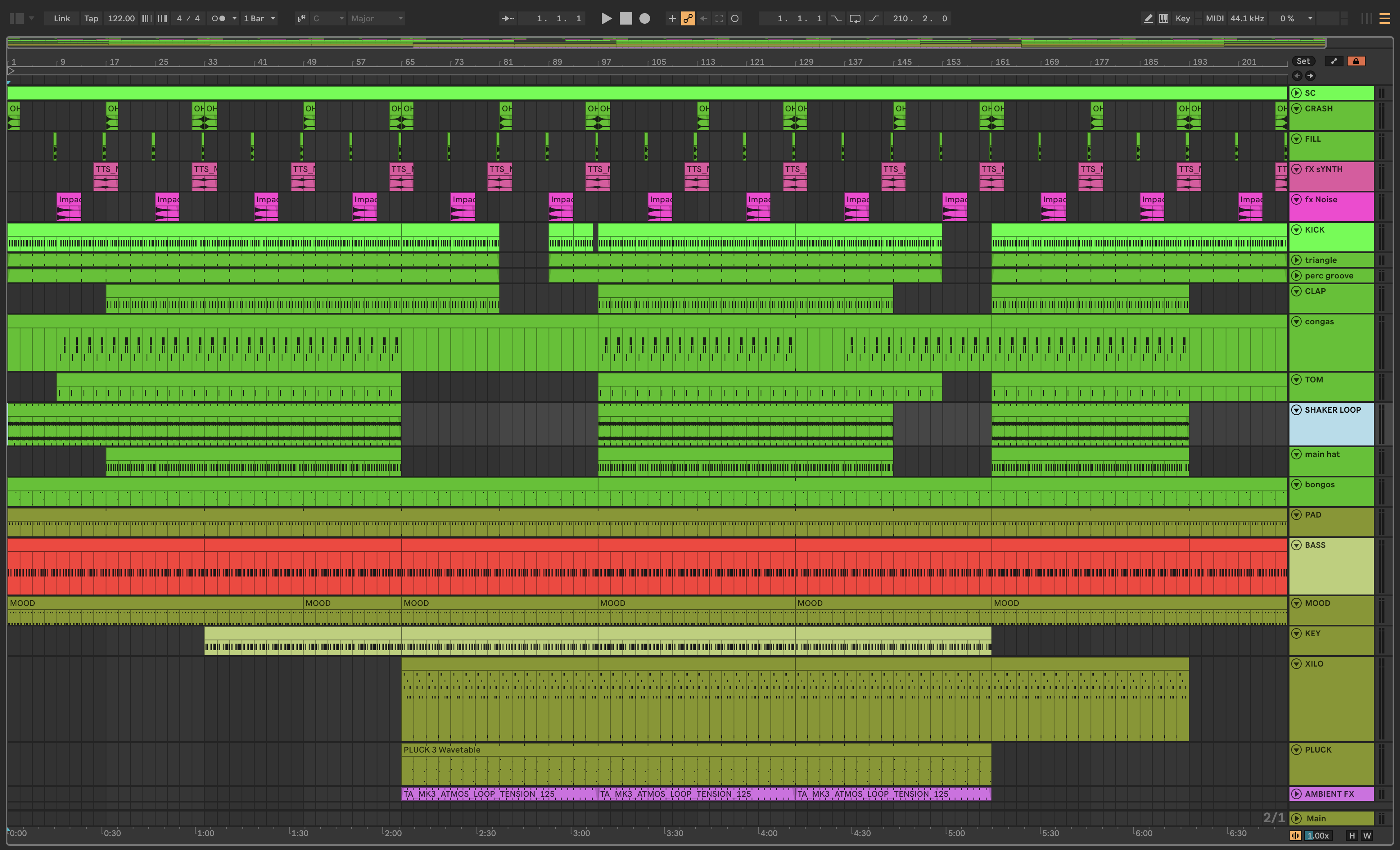
Task: Unfold the perc groove track
Action: pyautogui.click(x=1296, y=276)
